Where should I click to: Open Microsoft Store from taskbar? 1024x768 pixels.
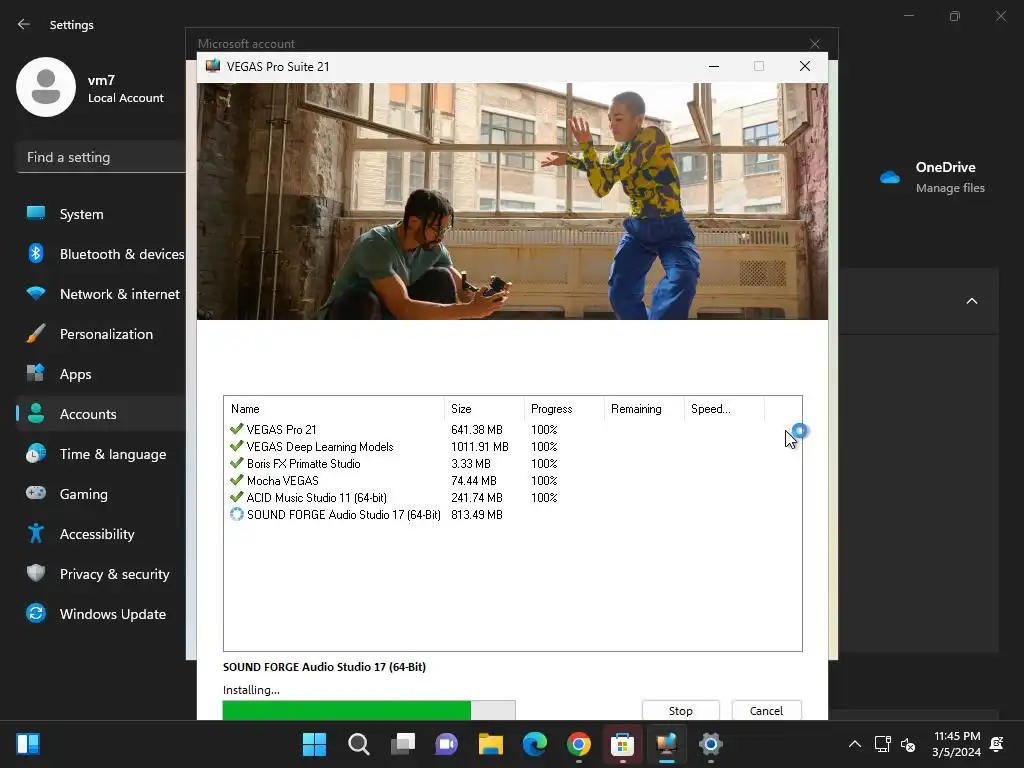pyautogui.click(x=622, y=744)
